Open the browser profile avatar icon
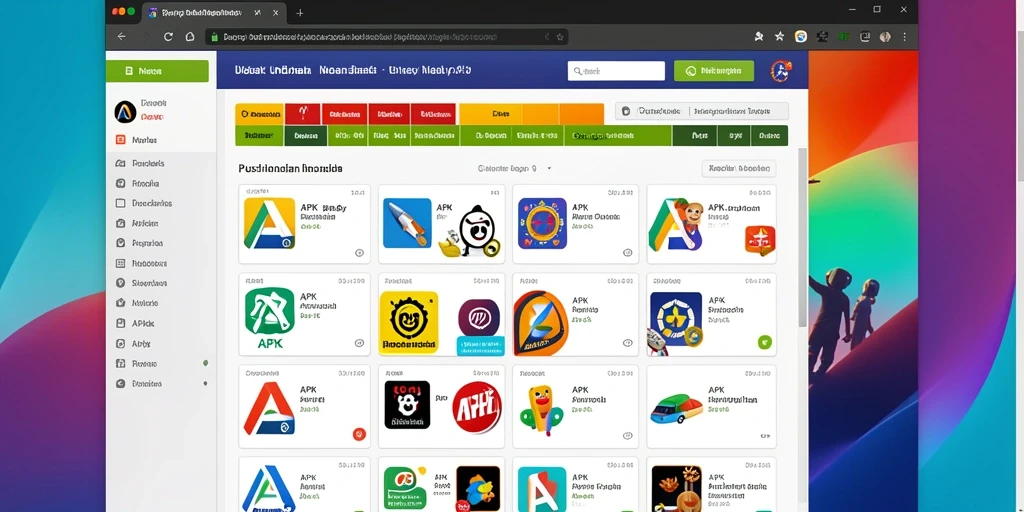 pos(885,37)
